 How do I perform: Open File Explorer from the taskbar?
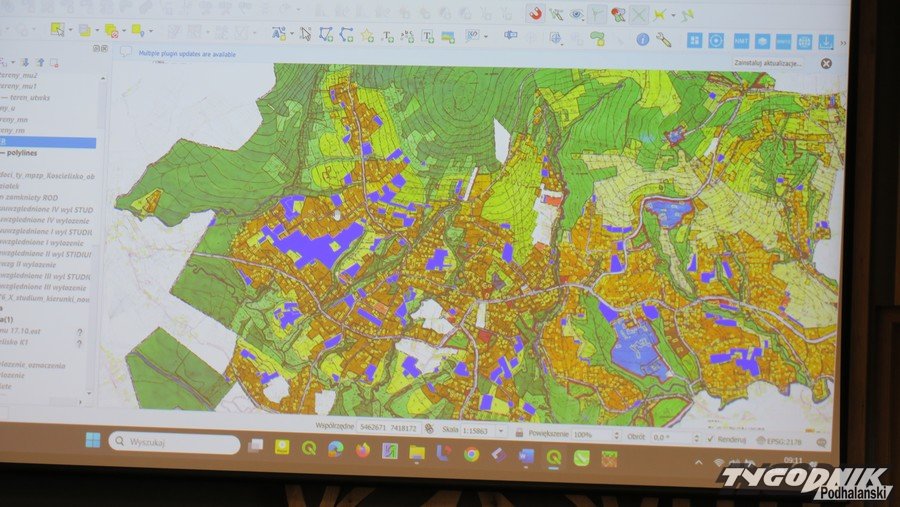click(x=417, y=452)
